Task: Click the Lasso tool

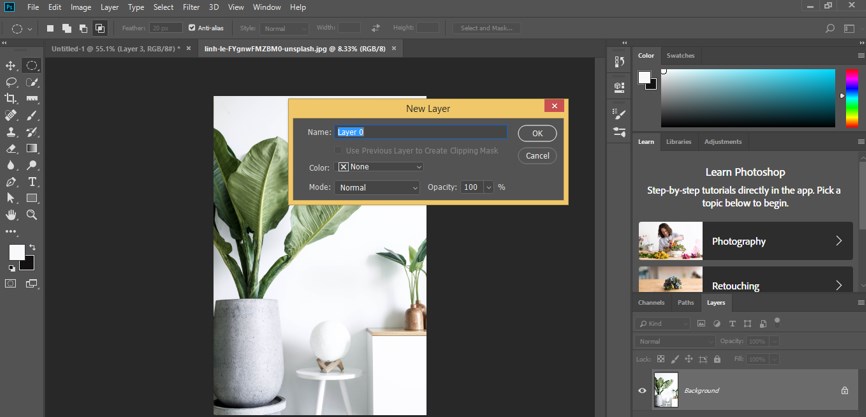Action: (x=11, y=82)
